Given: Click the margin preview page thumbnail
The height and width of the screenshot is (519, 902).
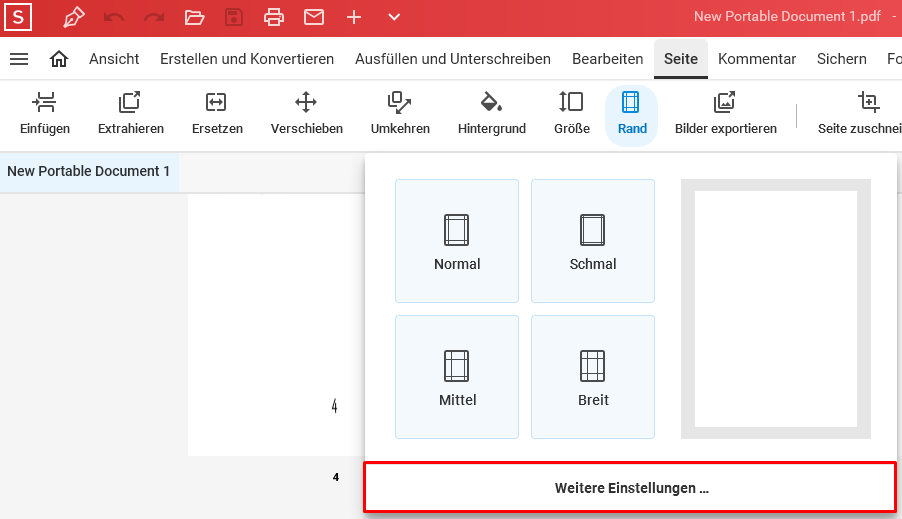Looking at the screenshot, I should pos(775,309).
